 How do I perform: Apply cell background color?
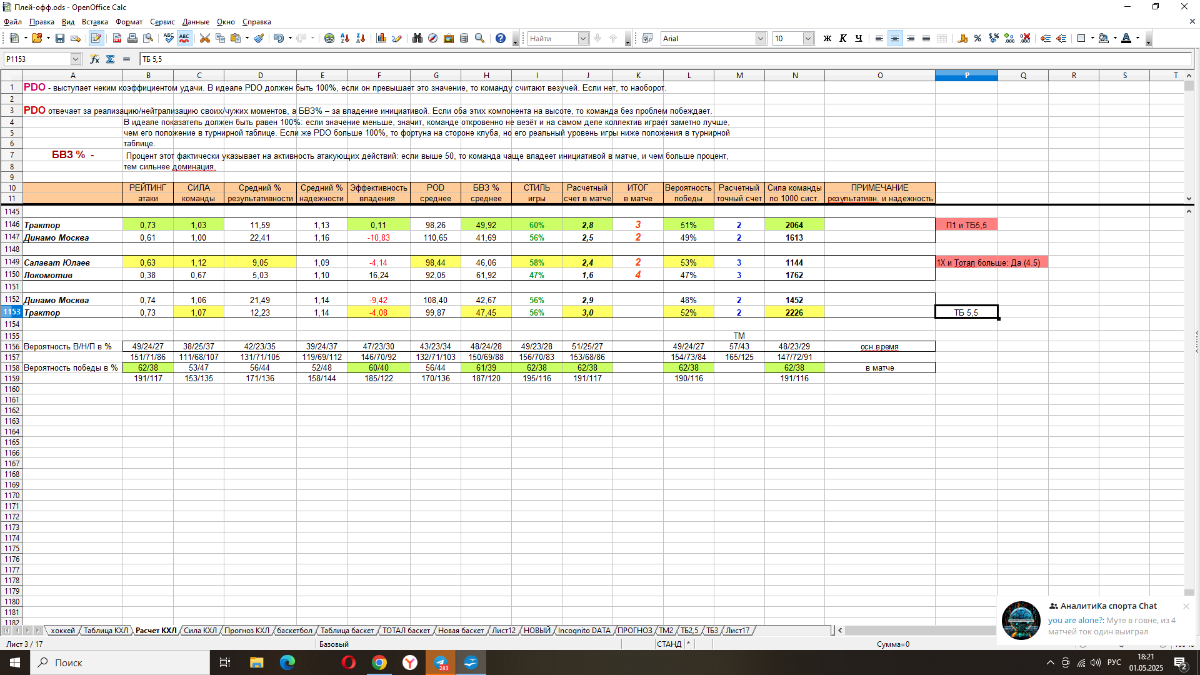(x=1104, y=38)
